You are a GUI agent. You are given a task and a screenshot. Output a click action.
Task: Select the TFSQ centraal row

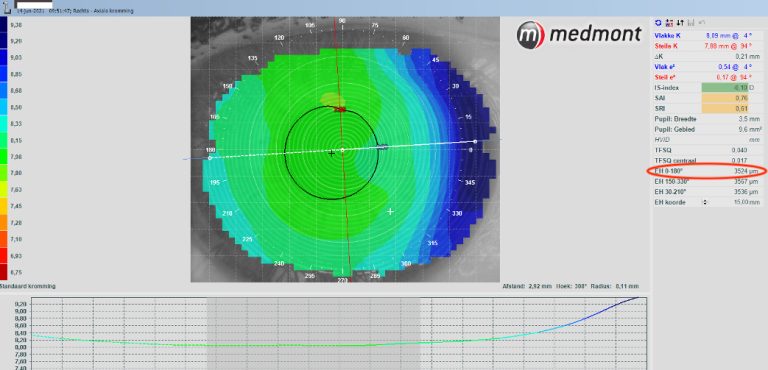point(708,160)
